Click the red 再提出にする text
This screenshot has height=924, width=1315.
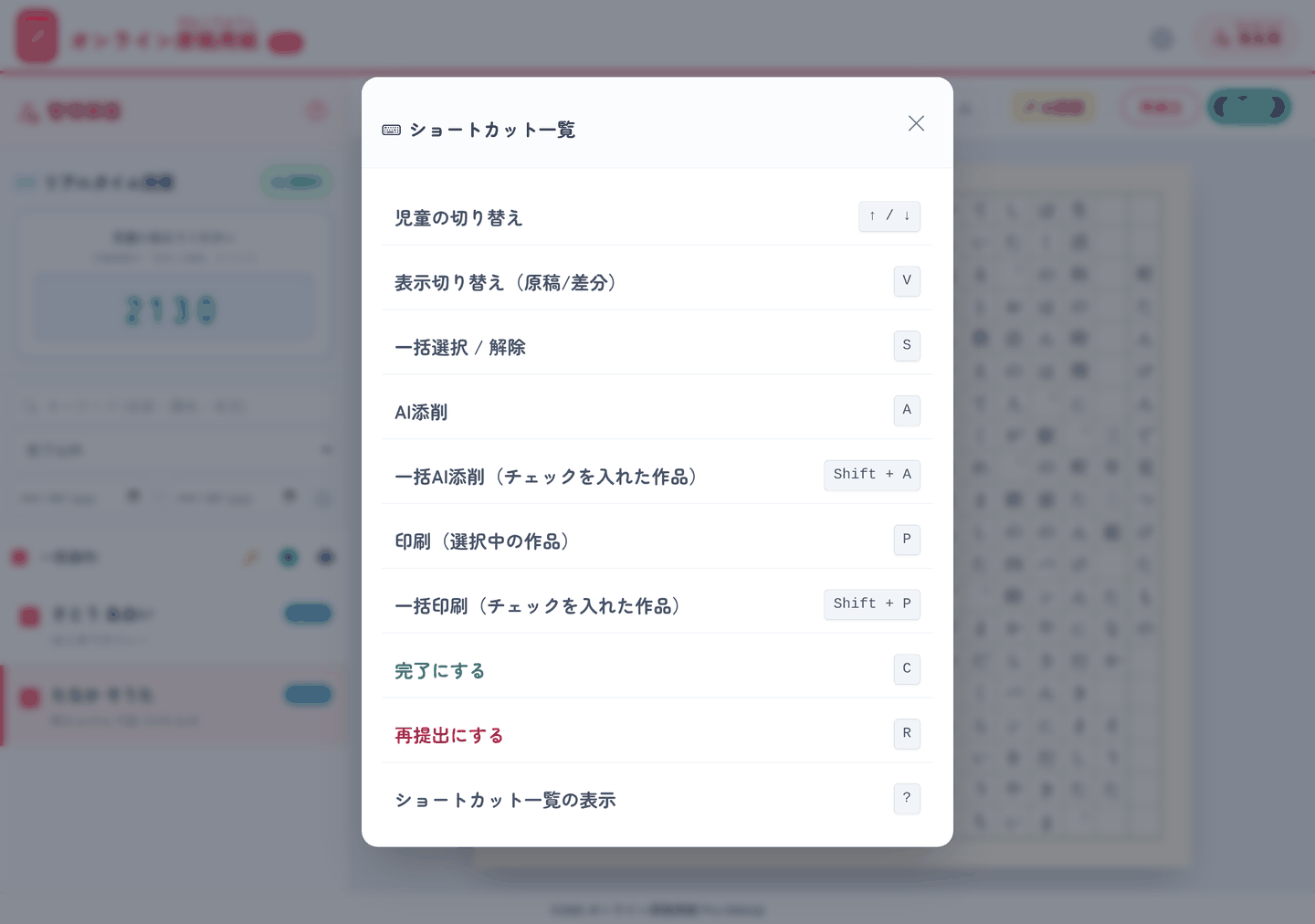[448, 736]
